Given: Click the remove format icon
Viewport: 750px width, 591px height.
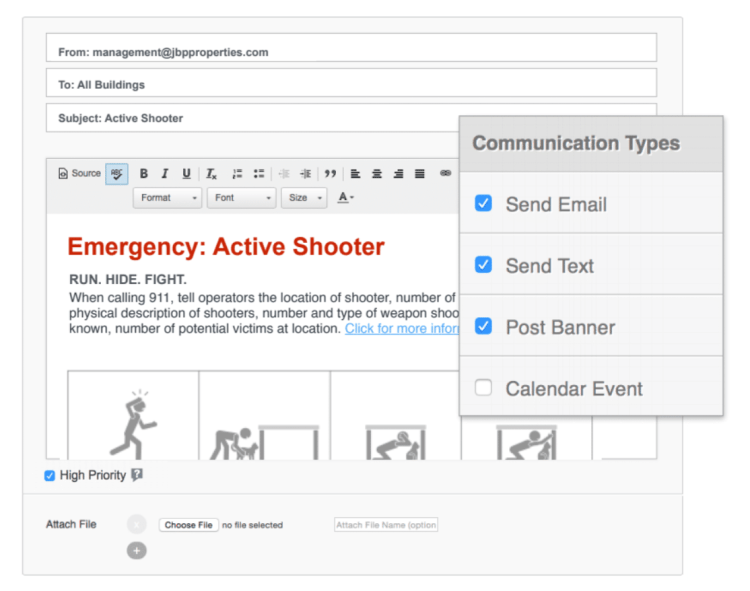Looking at the screenshot, I should 211,174.
